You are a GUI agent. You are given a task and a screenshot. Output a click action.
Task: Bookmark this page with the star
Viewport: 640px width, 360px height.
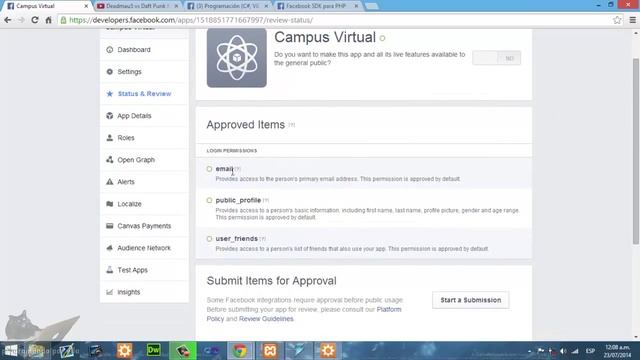pos(617,20)
